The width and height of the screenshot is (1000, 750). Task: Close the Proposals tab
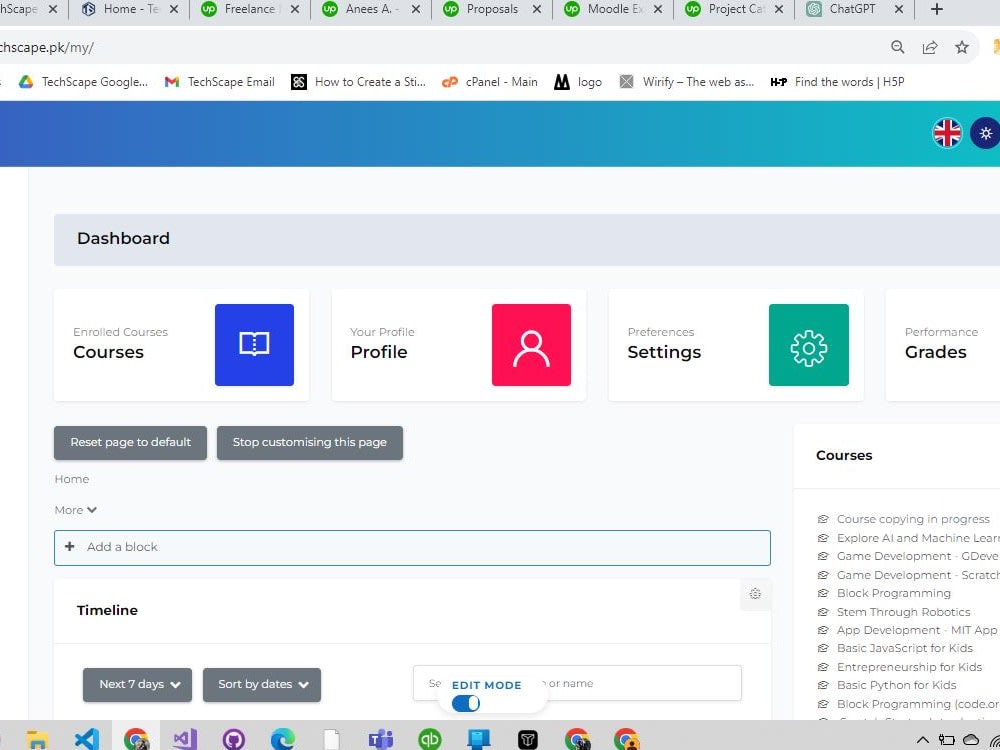(x=537, y=9)
